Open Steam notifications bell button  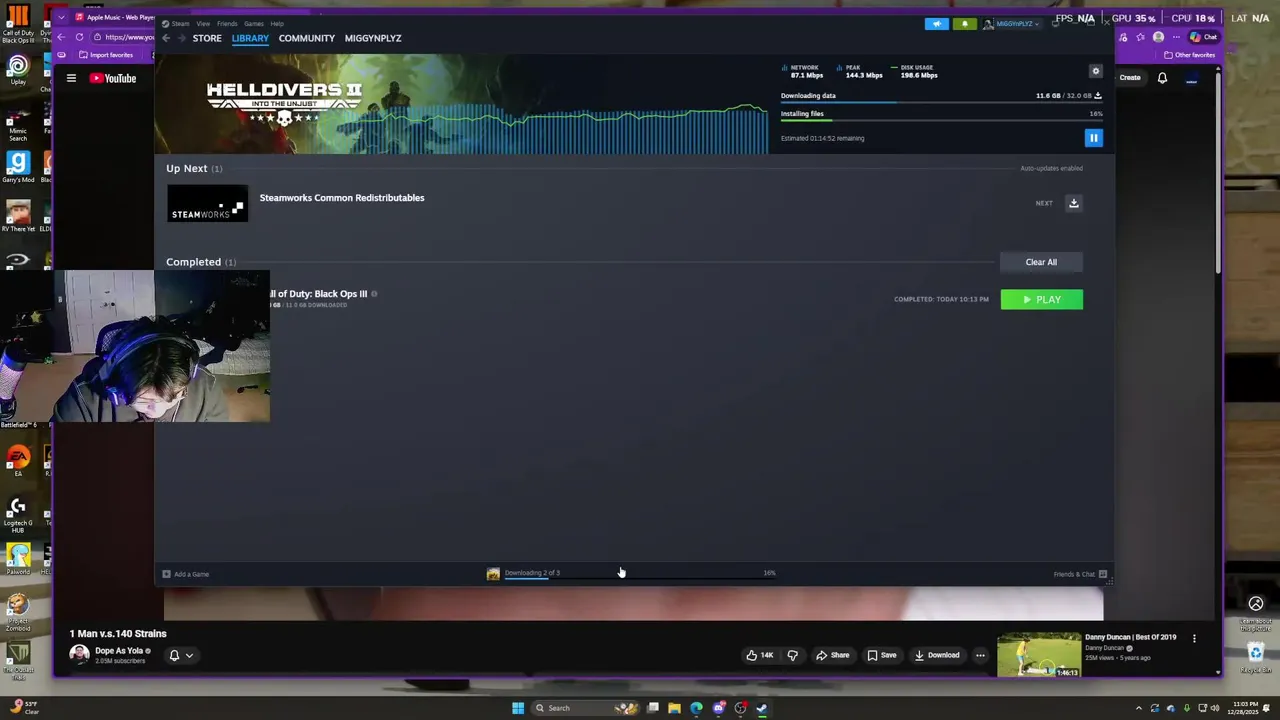coord(965,23)
